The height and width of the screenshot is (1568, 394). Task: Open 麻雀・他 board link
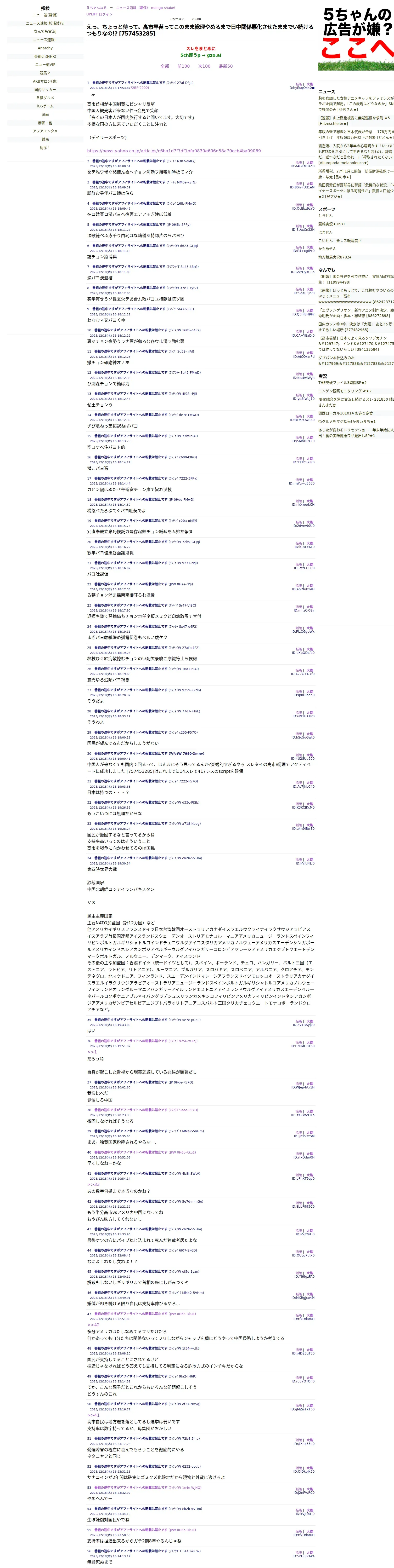[45, 122]
